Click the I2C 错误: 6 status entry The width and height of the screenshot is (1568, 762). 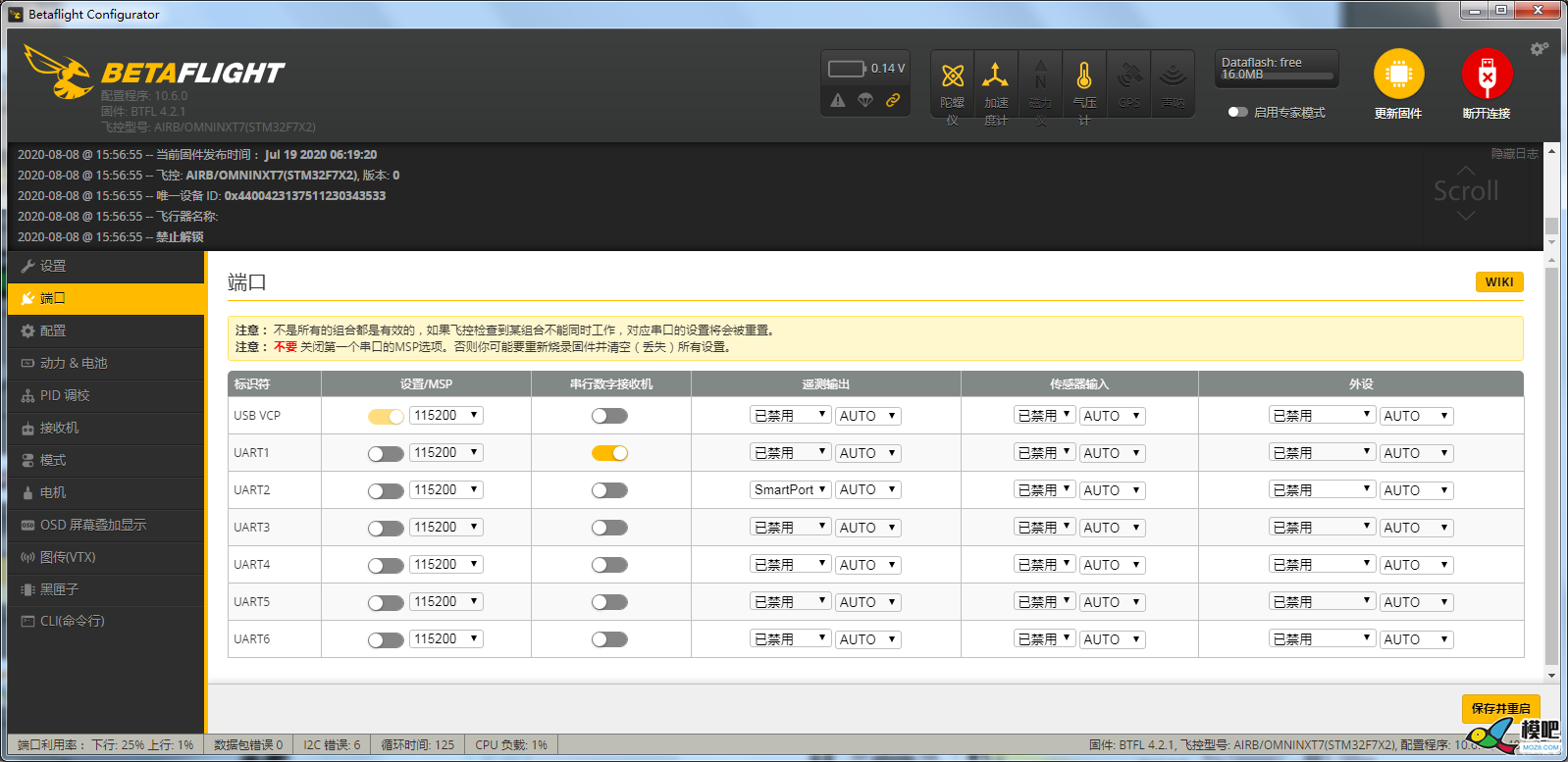(x=332, y=744)
